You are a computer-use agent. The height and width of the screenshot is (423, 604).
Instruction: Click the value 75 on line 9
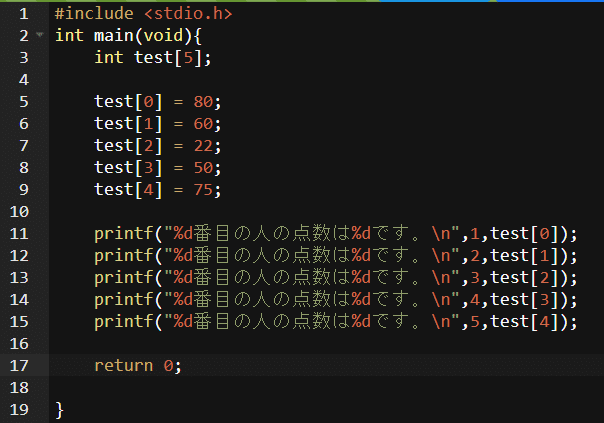pyautogui.click(x=203, y=190)
